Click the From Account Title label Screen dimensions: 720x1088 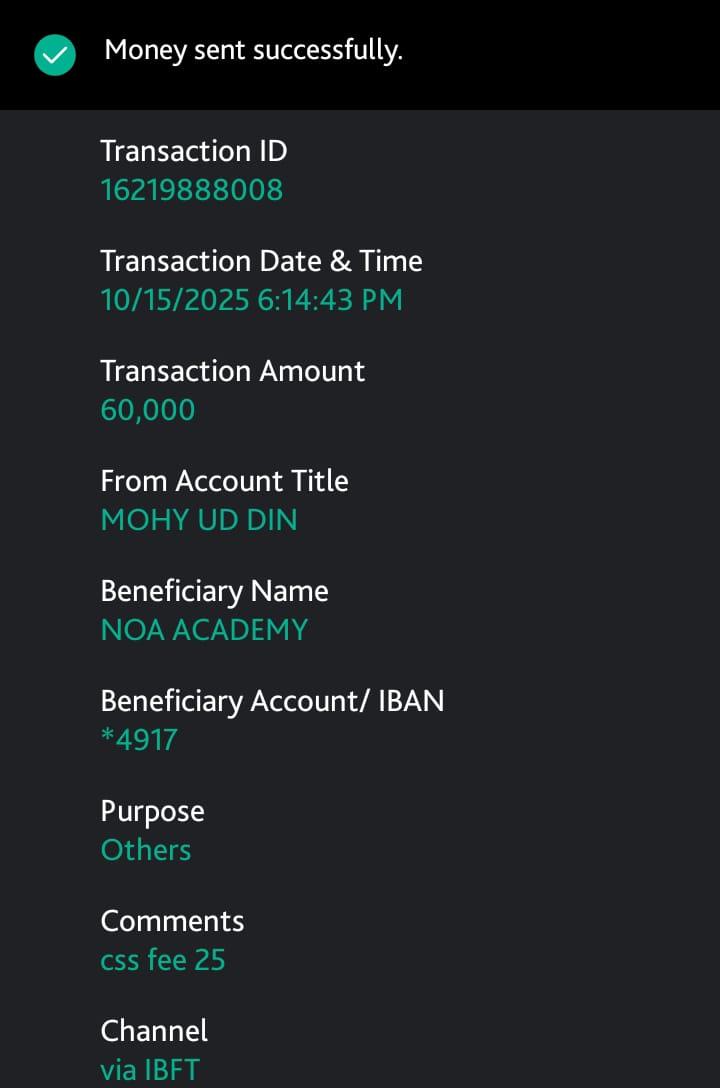(225, 481)
